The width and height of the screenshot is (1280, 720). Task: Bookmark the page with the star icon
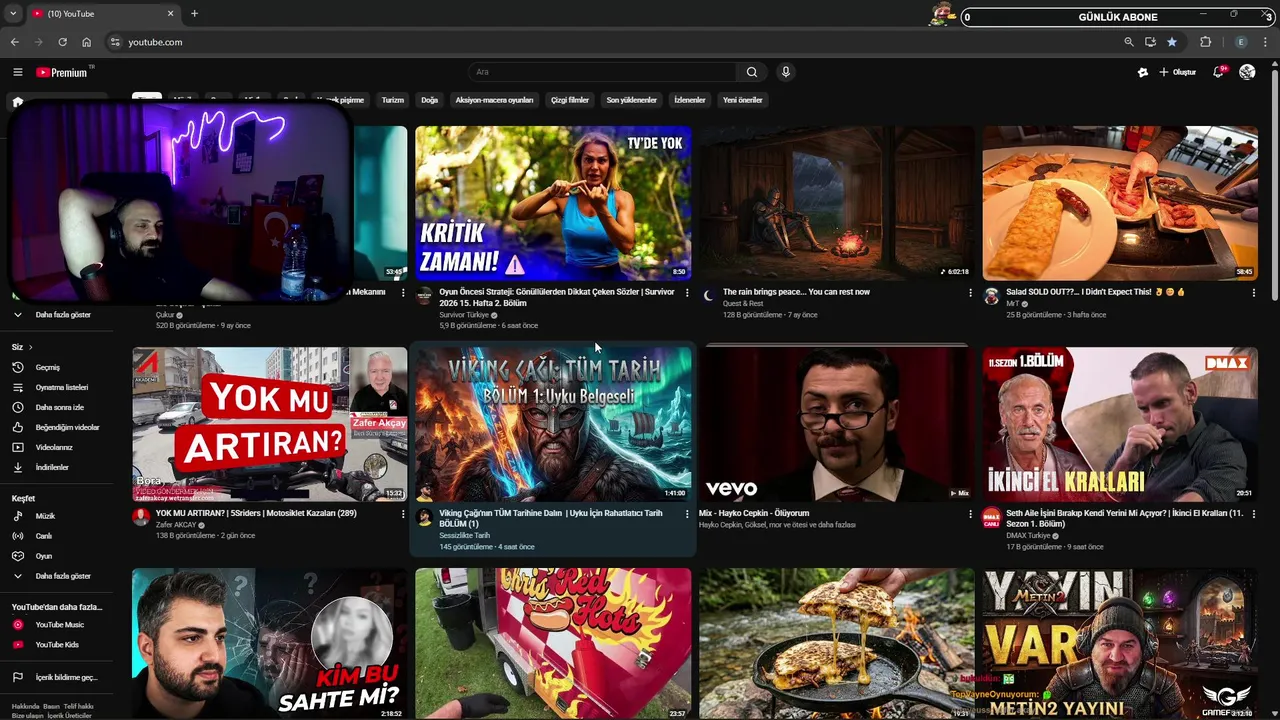1172,42
